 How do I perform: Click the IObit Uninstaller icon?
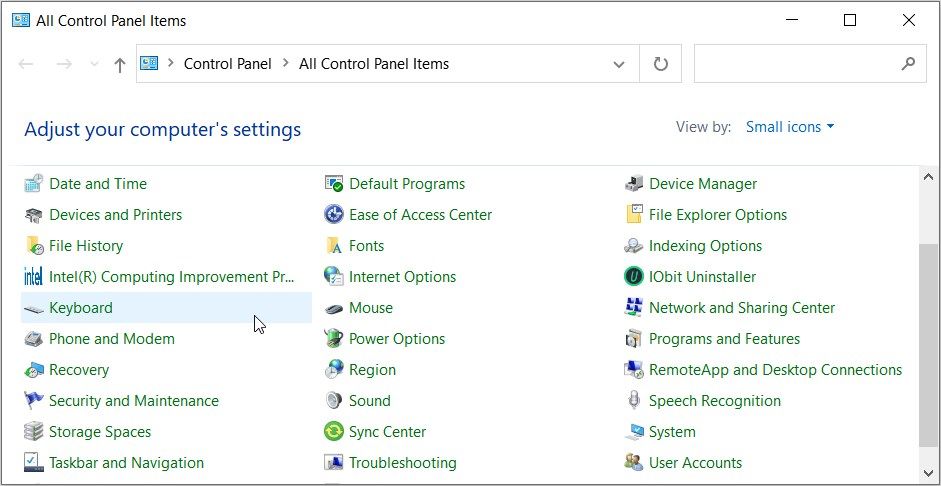coord(633,277)
